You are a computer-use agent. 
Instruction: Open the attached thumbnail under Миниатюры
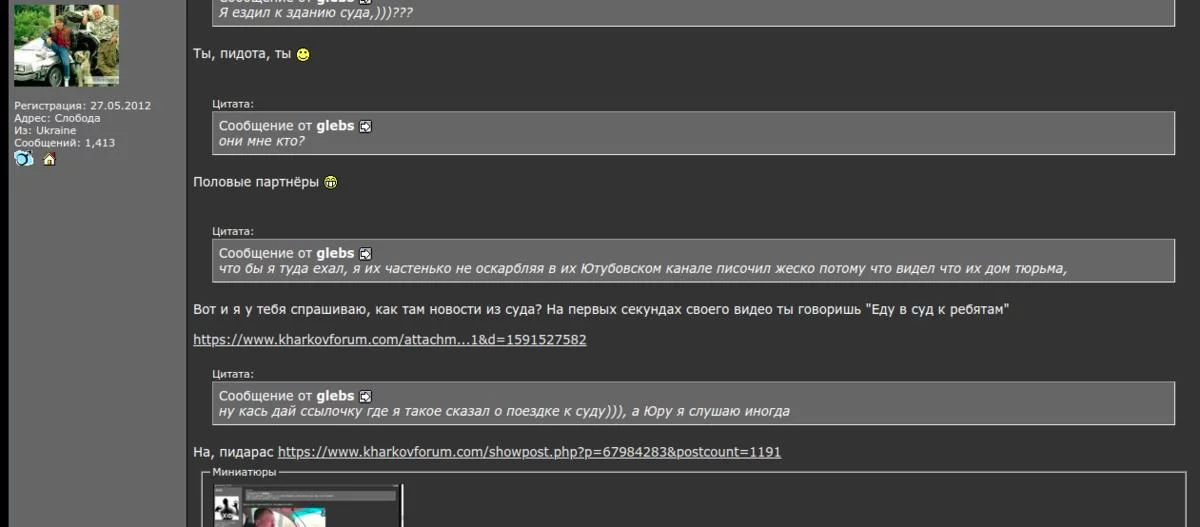pyautogui.click(x=309, y=506)
